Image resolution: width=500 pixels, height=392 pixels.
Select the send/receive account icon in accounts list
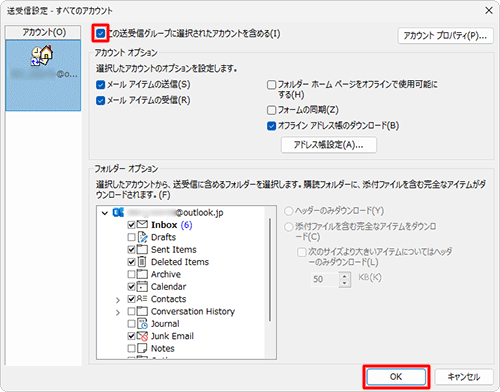click(42, 56)
